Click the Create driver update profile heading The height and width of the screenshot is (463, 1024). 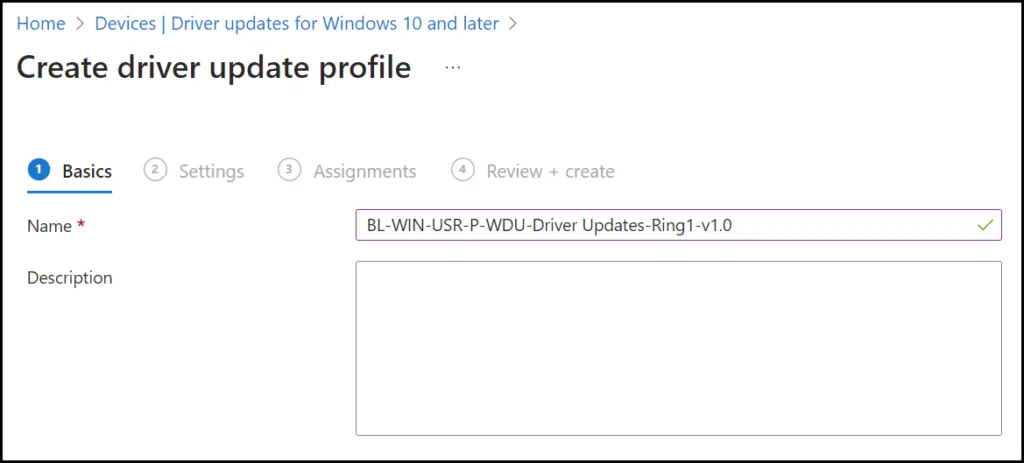click(214, 67)
